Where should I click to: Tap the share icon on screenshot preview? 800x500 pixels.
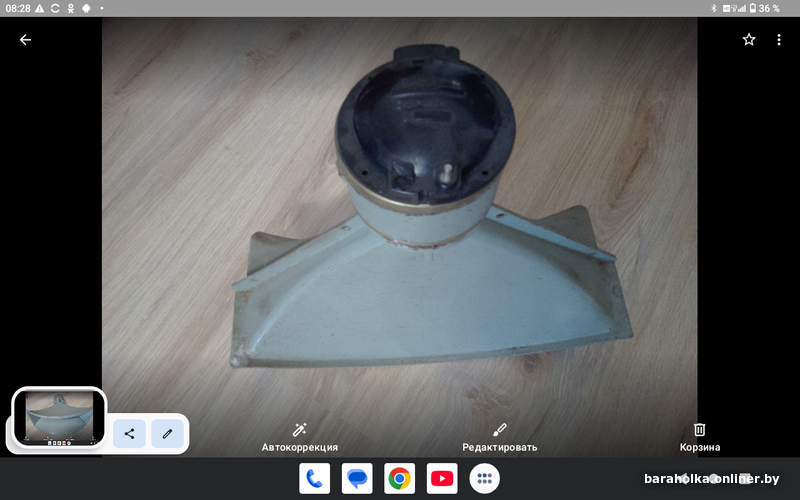129,434
